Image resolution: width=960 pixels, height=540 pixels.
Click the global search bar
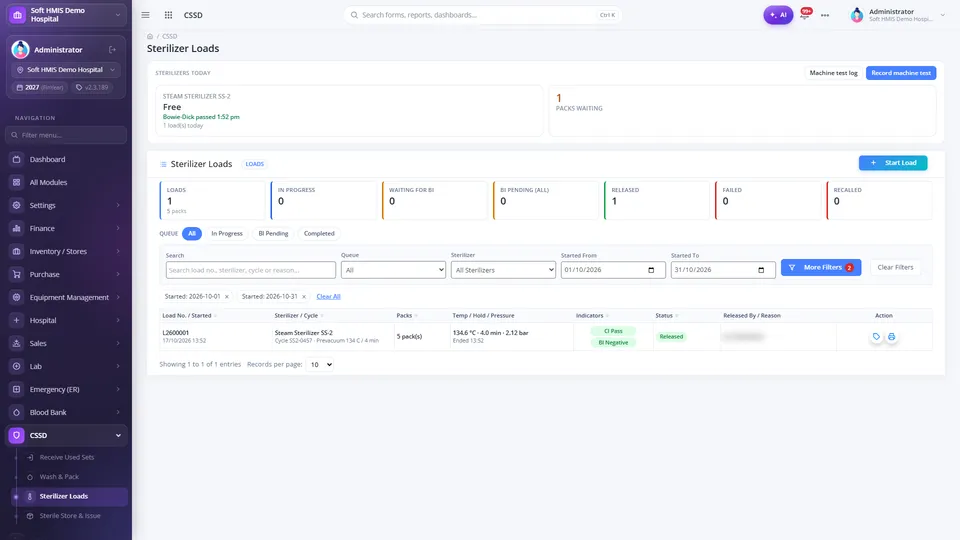tap(482, 15)
